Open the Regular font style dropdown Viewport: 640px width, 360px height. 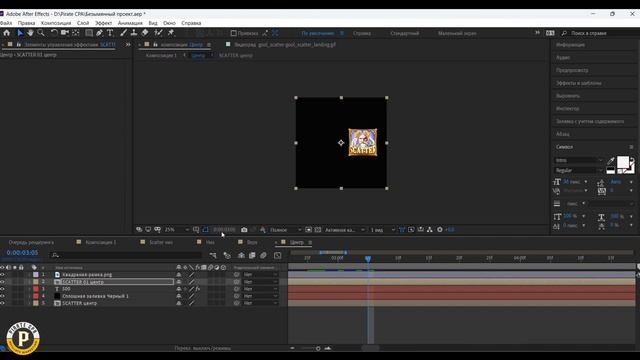click(578, 170)
